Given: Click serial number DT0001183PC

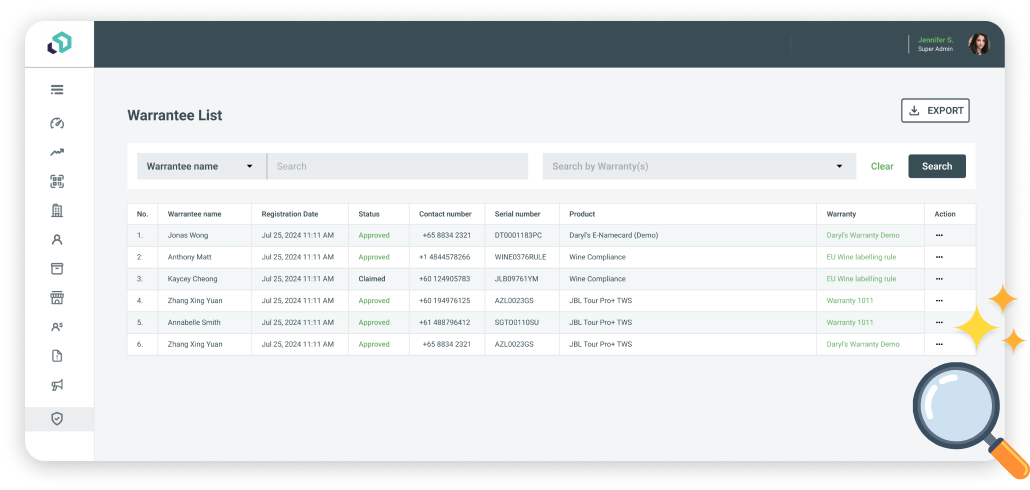Looking at the screenshot, I should (x=518, y=235).
